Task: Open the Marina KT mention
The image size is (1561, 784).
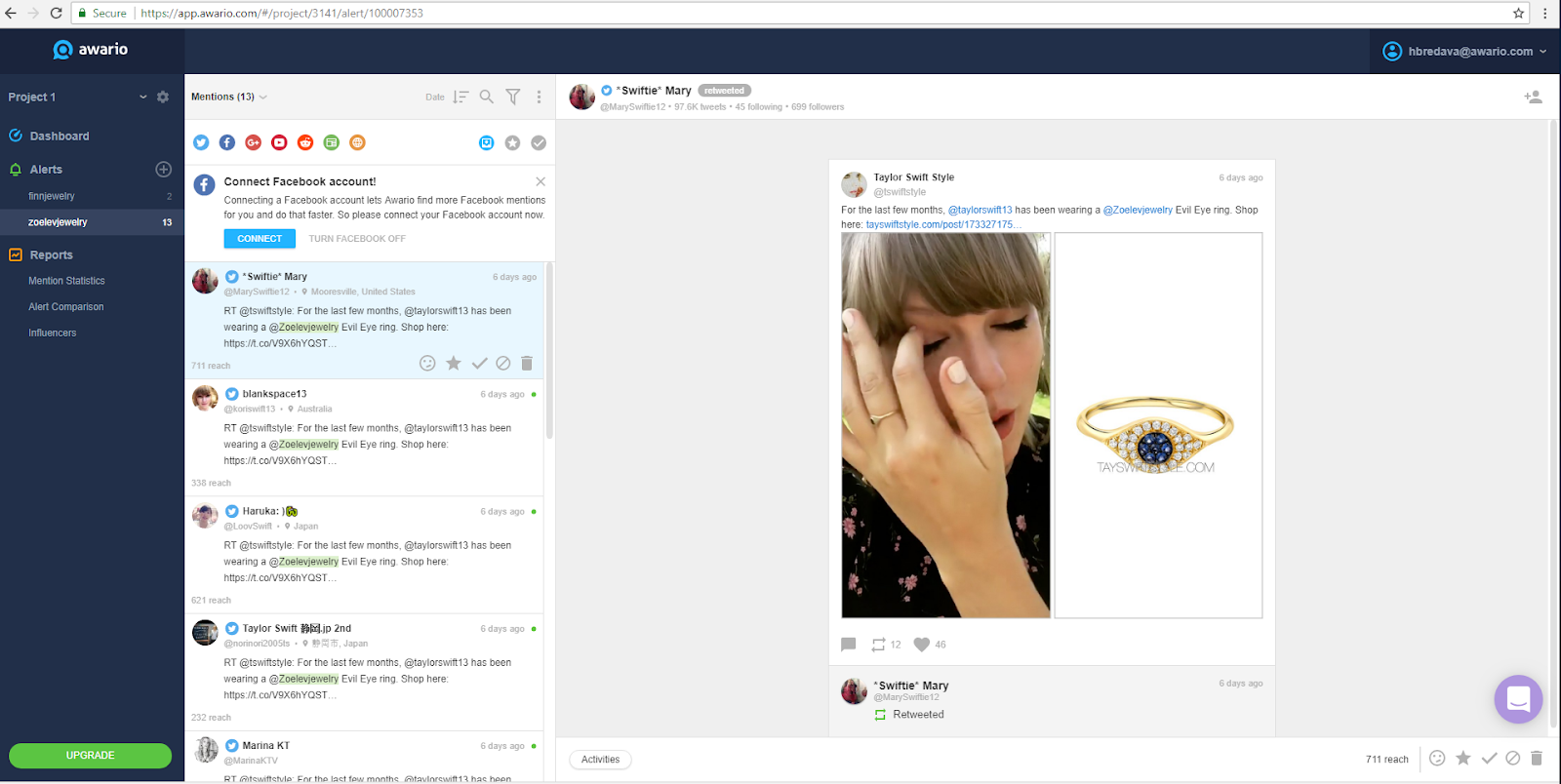Action: click(364, 757)
